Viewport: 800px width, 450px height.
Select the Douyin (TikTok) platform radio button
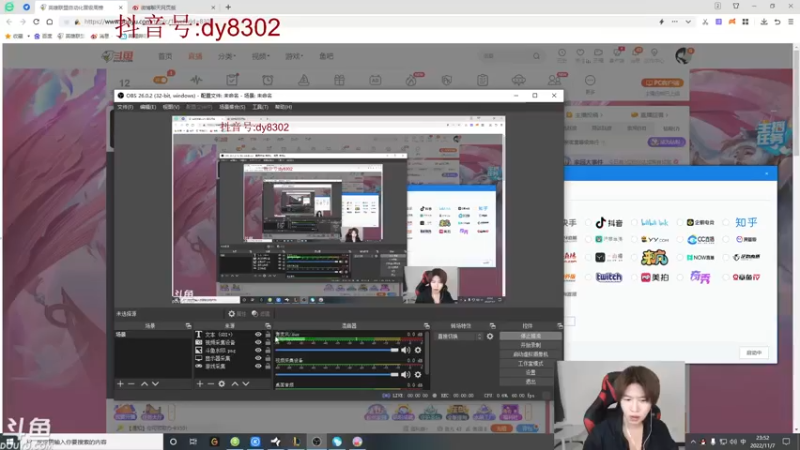point(588,222)
